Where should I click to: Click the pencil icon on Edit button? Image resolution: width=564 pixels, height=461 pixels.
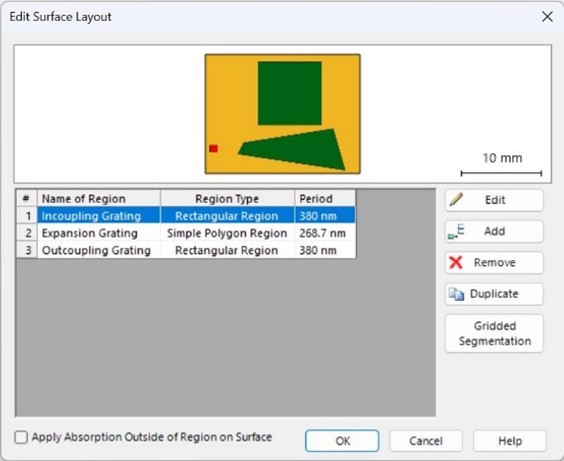pos(456,200)
